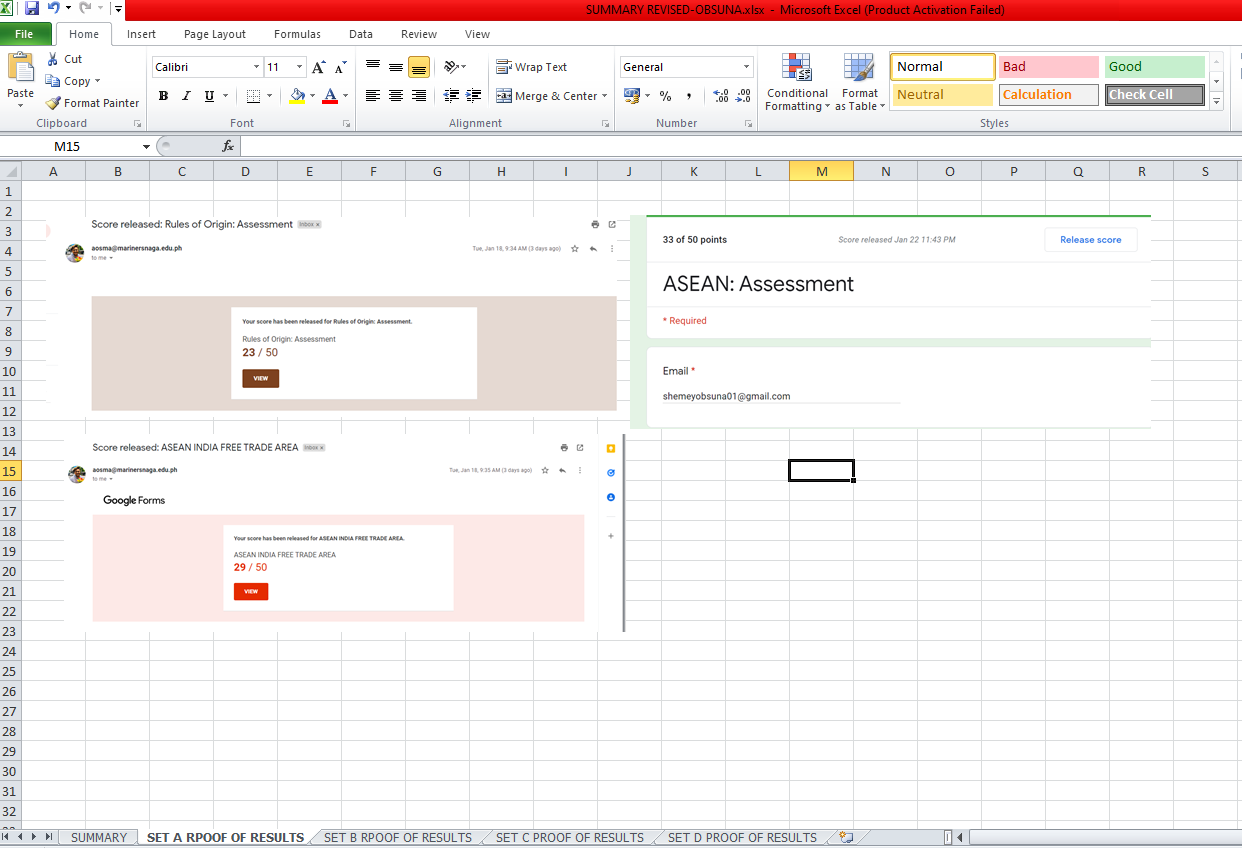1242x848 pixels.
Task: Open the File tab
Action: 24,34
